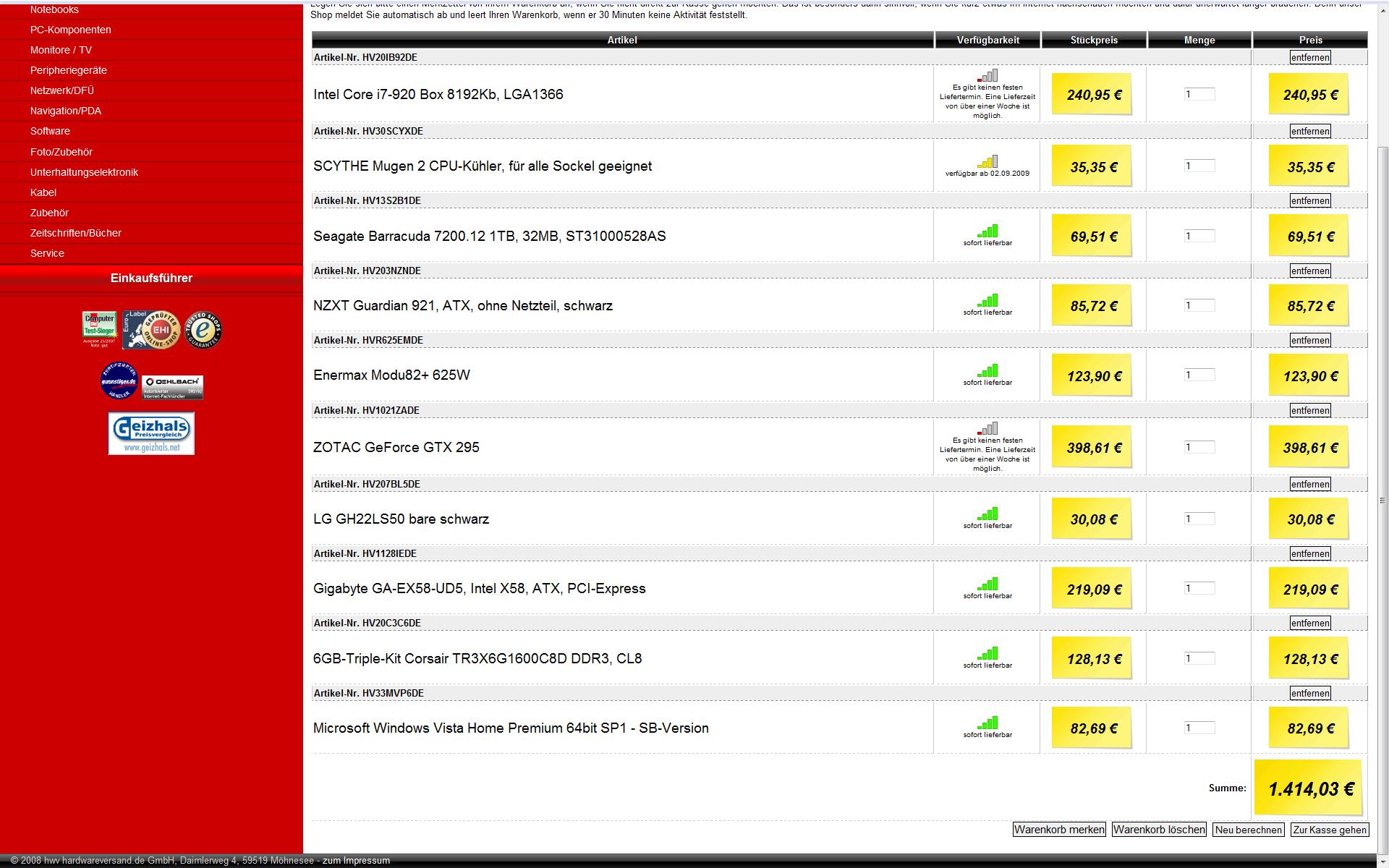
Task: Click availability bars icon for NZXT Guardian 921
Action: (x=987, y=300)
